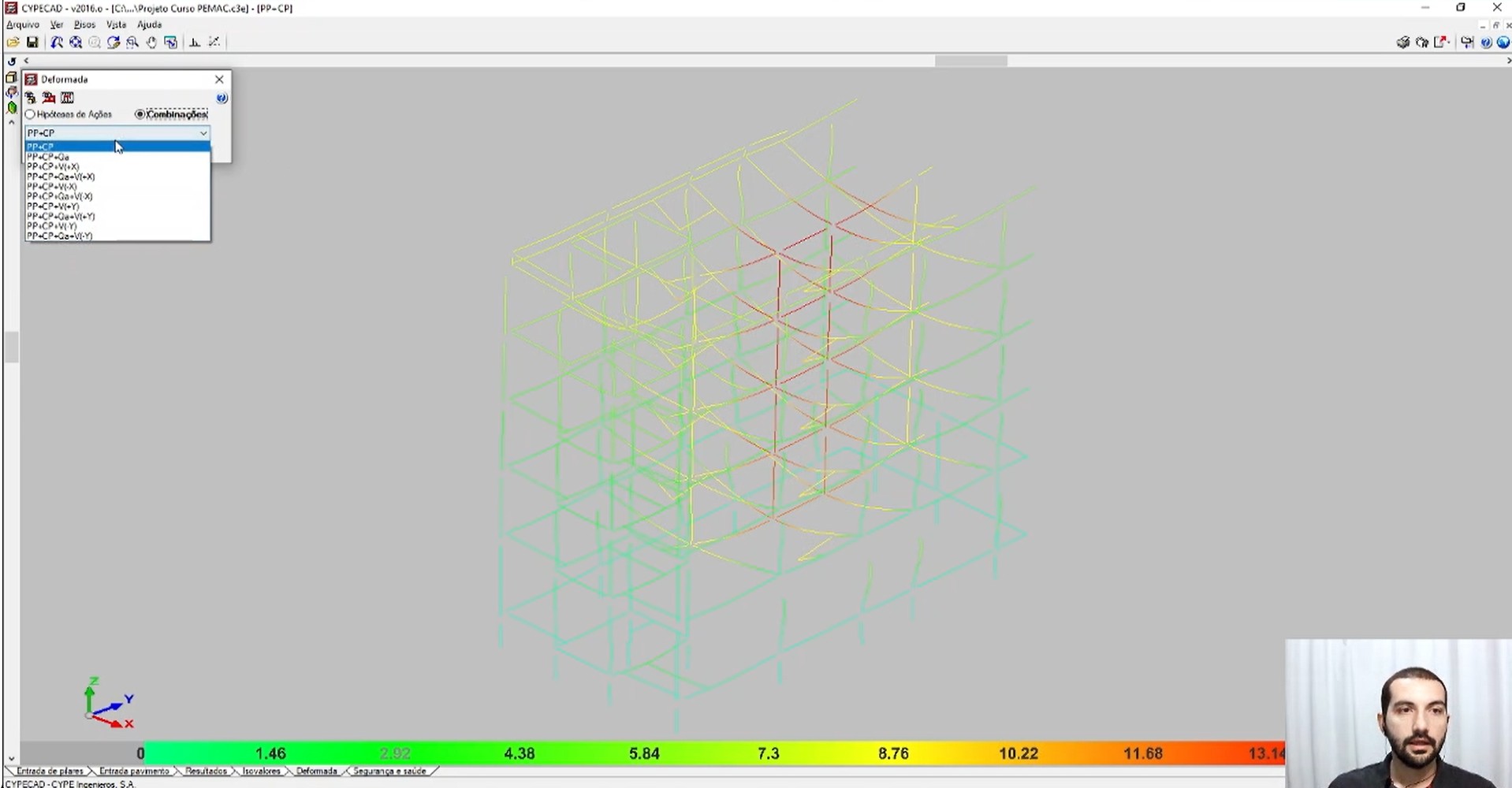1512x788 pixels.
Task: Click the zoom window magnifier icon
Action: pos(132,43)
